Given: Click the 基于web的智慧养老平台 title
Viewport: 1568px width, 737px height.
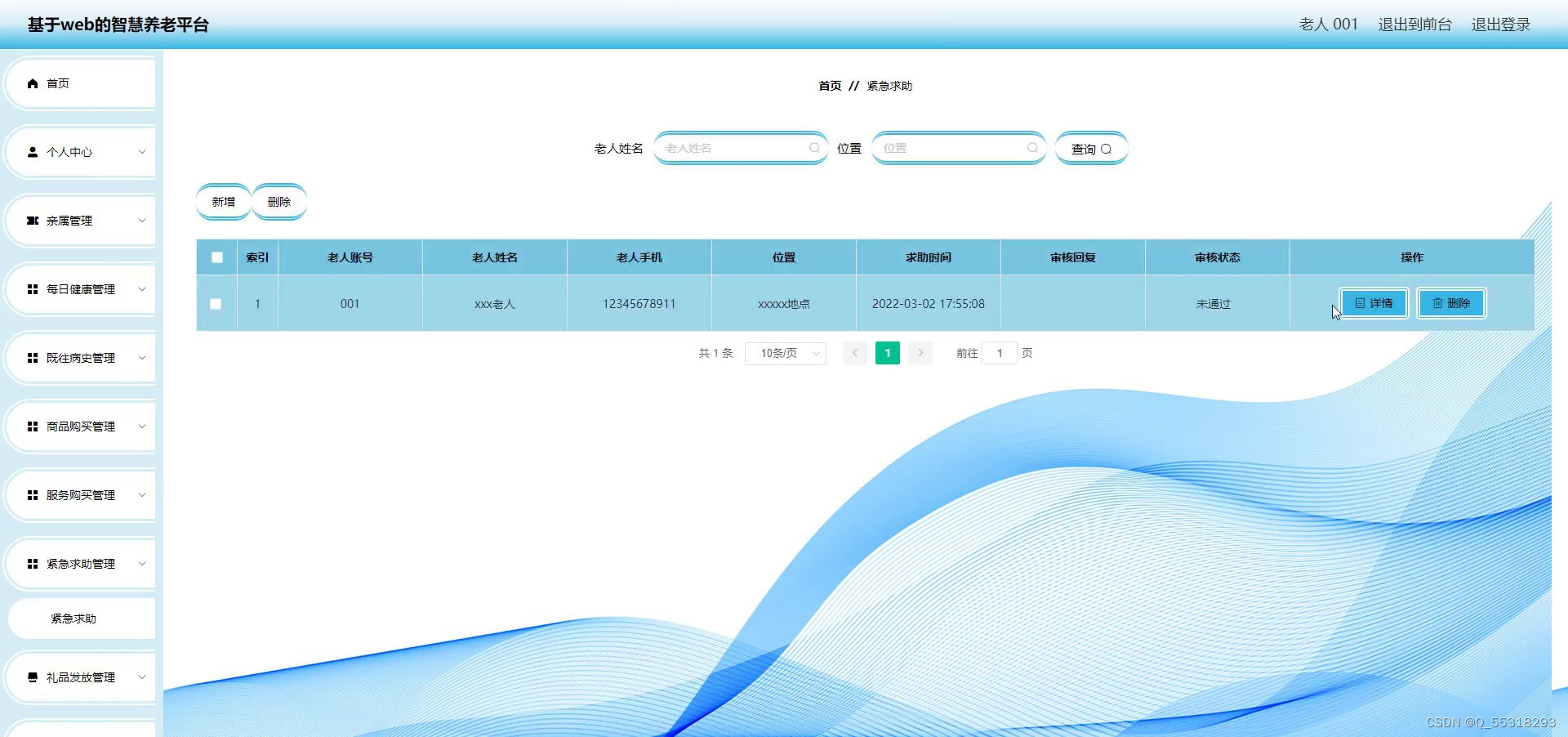Looking at the screenshot, I should [x=118, y=25].
